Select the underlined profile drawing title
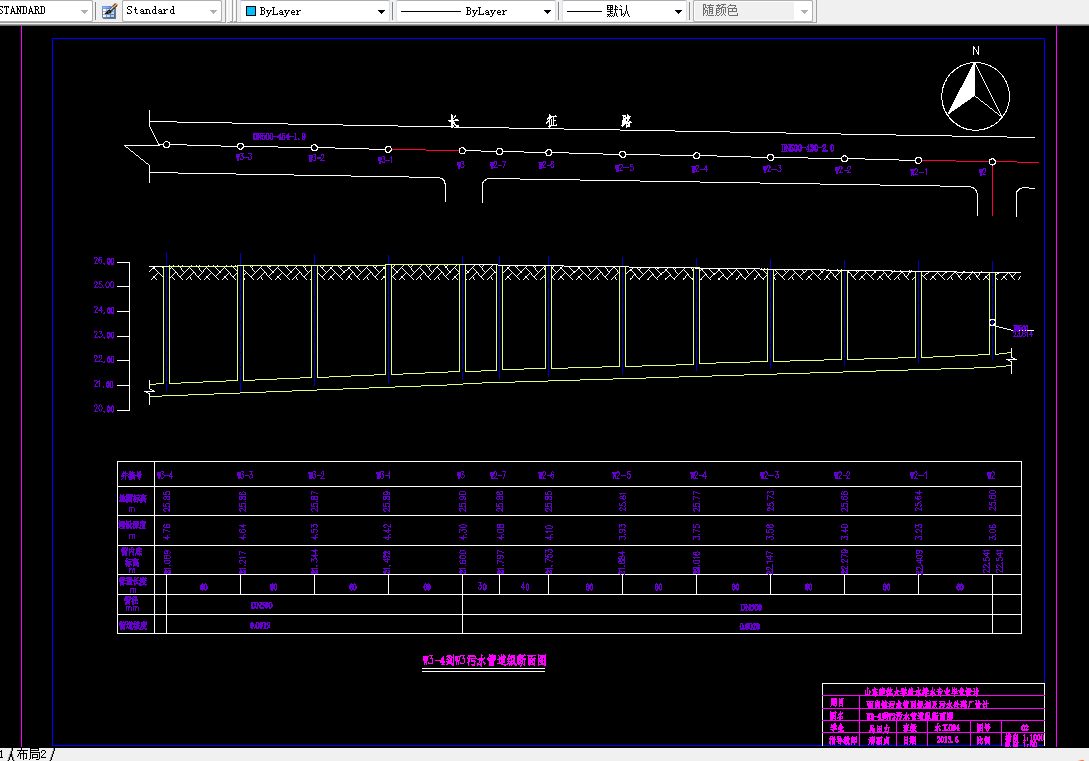 coord(484,661)
